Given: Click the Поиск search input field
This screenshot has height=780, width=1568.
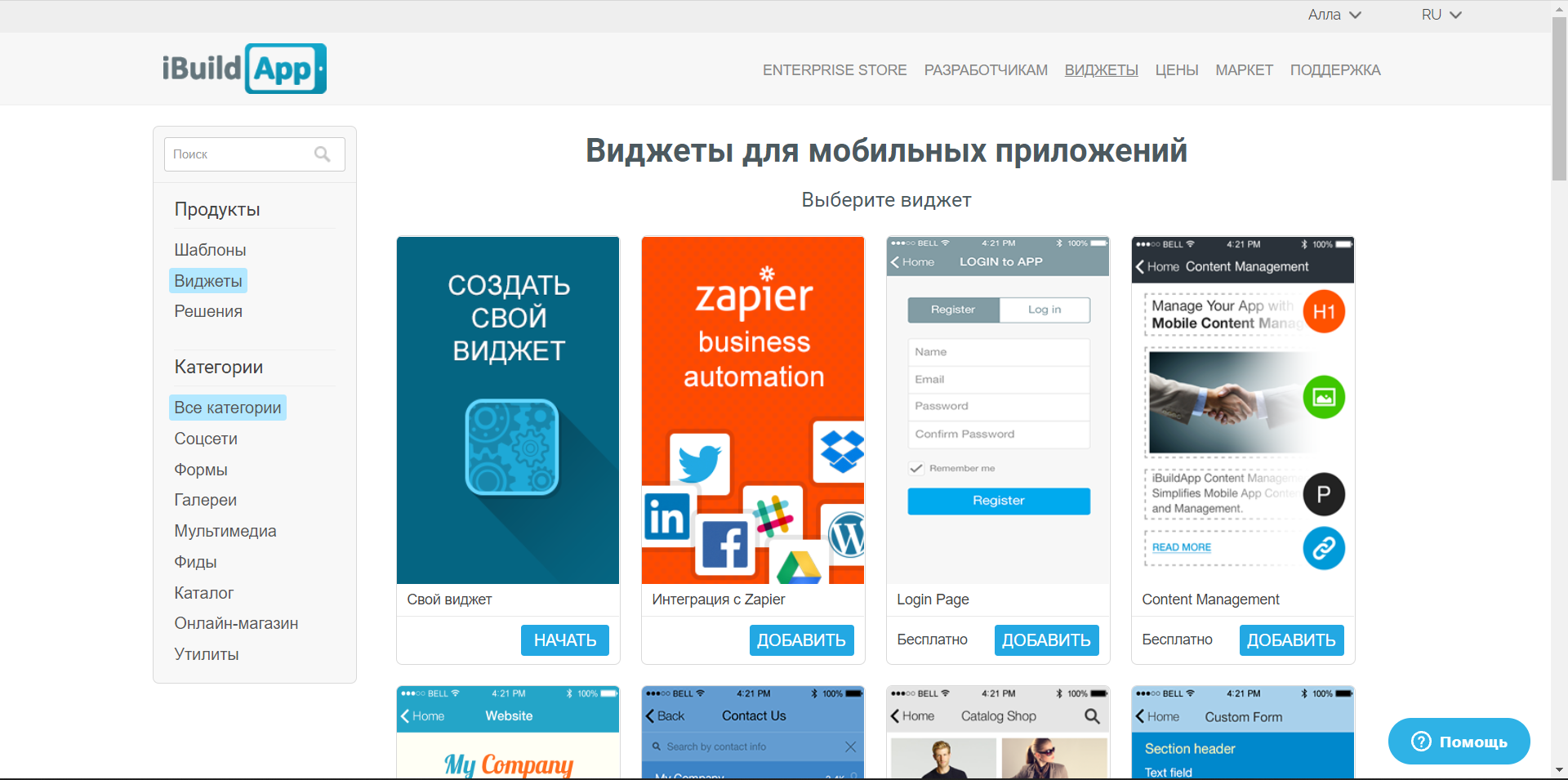Looking at the screenshot, I should [x=254, y=154].
